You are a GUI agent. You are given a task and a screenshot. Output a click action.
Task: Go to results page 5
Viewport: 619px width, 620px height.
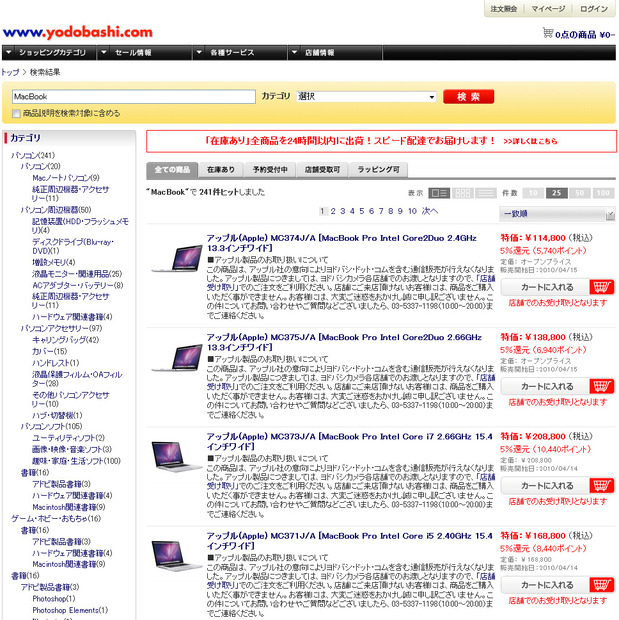362,211
